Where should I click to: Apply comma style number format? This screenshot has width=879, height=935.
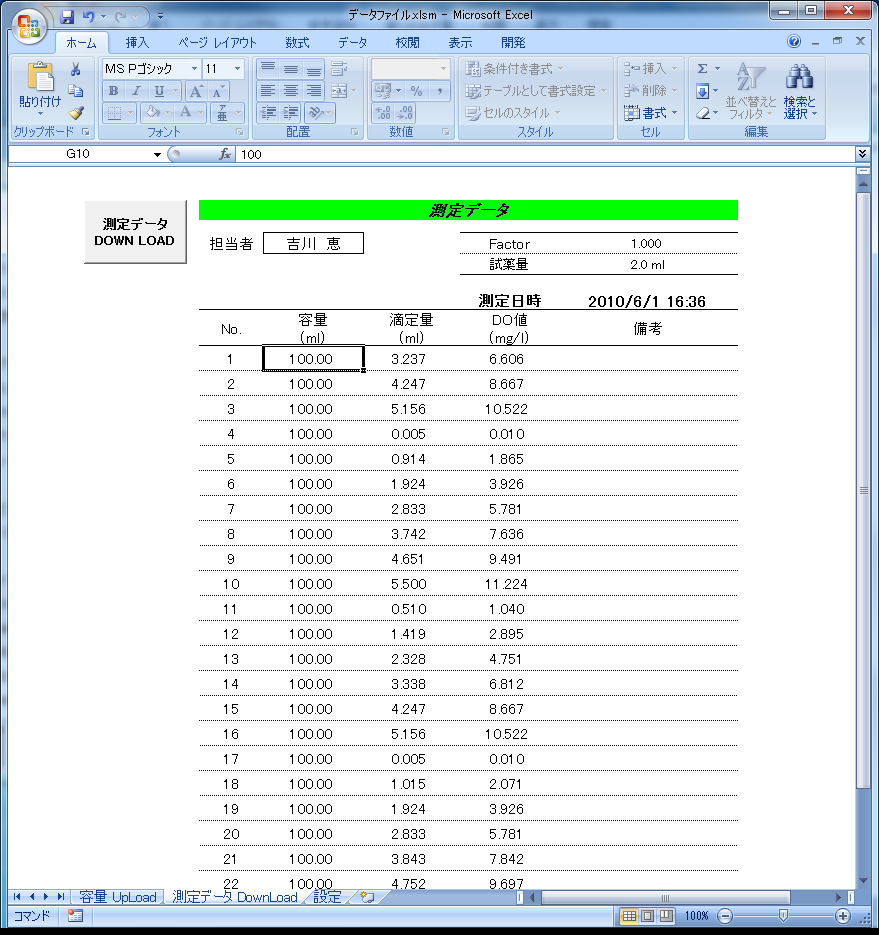point(440,91)
